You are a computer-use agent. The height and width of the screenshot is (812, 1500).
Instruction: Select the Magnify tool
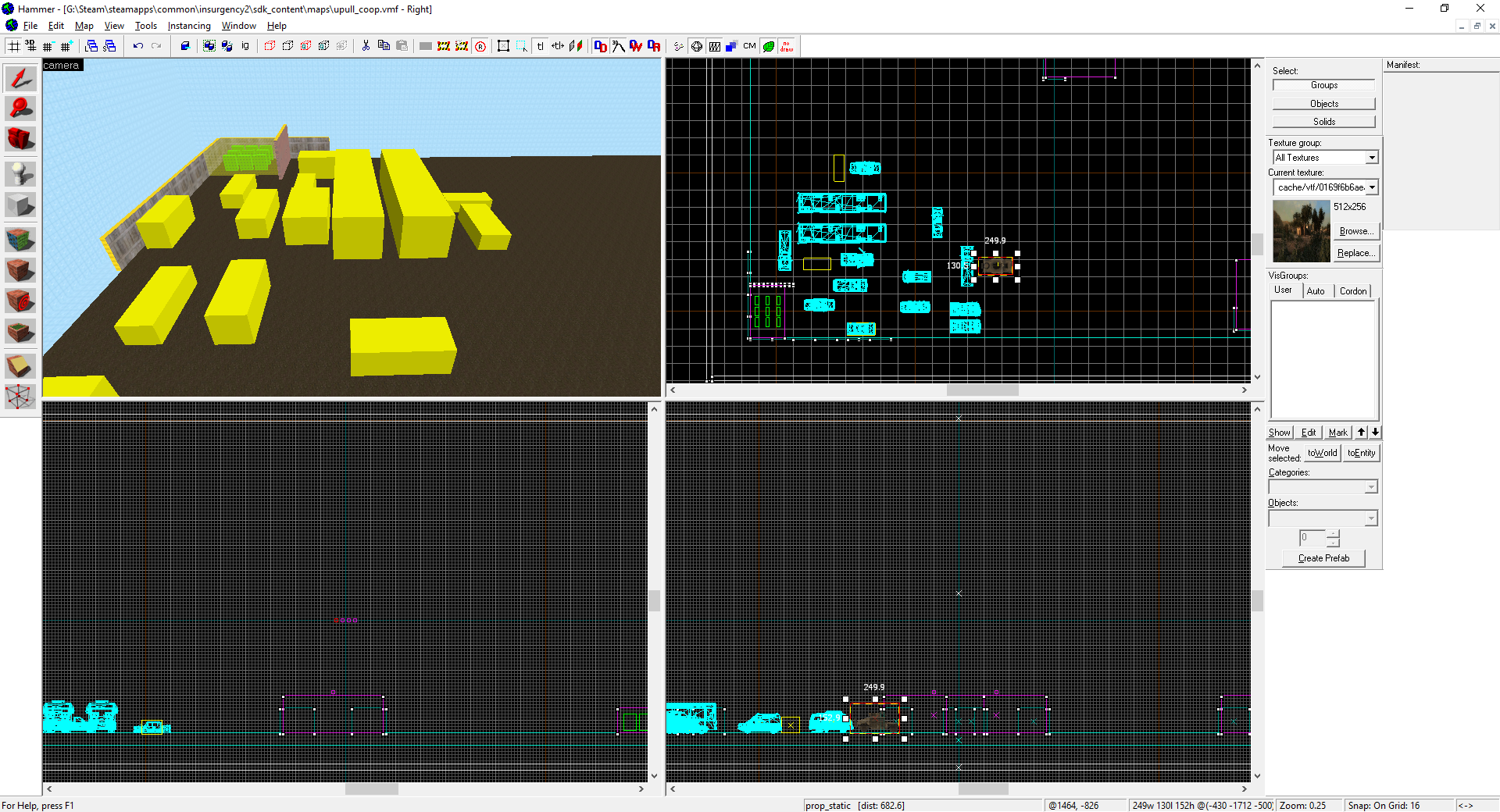[x=20, y=109]
